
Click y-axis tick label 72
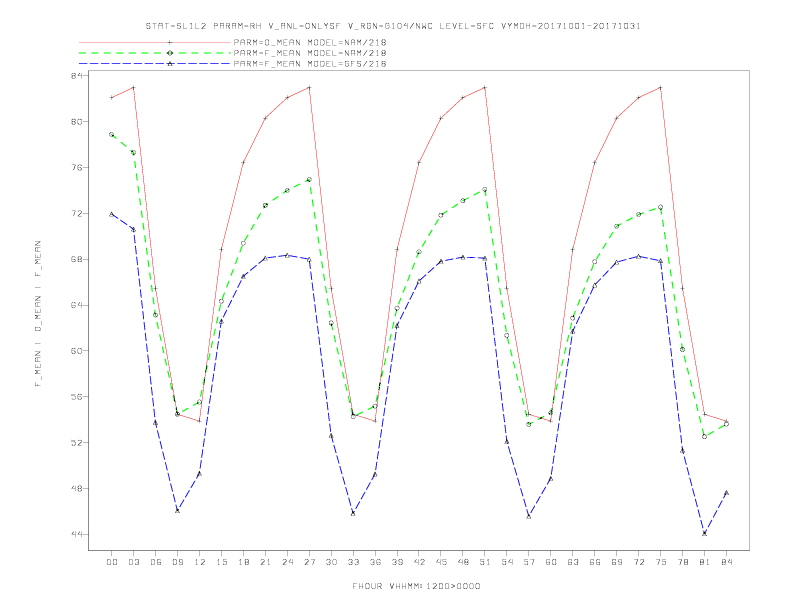[78, 214]
